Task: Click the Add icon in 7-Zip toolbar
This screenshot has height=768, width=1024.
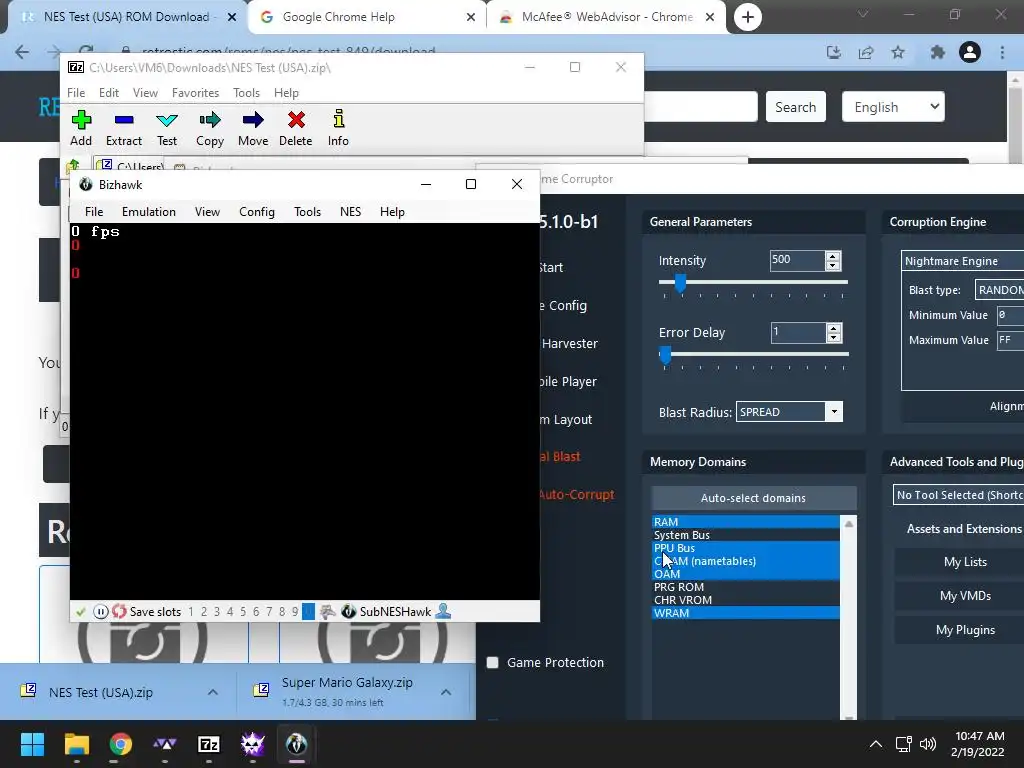Action: 81,120
